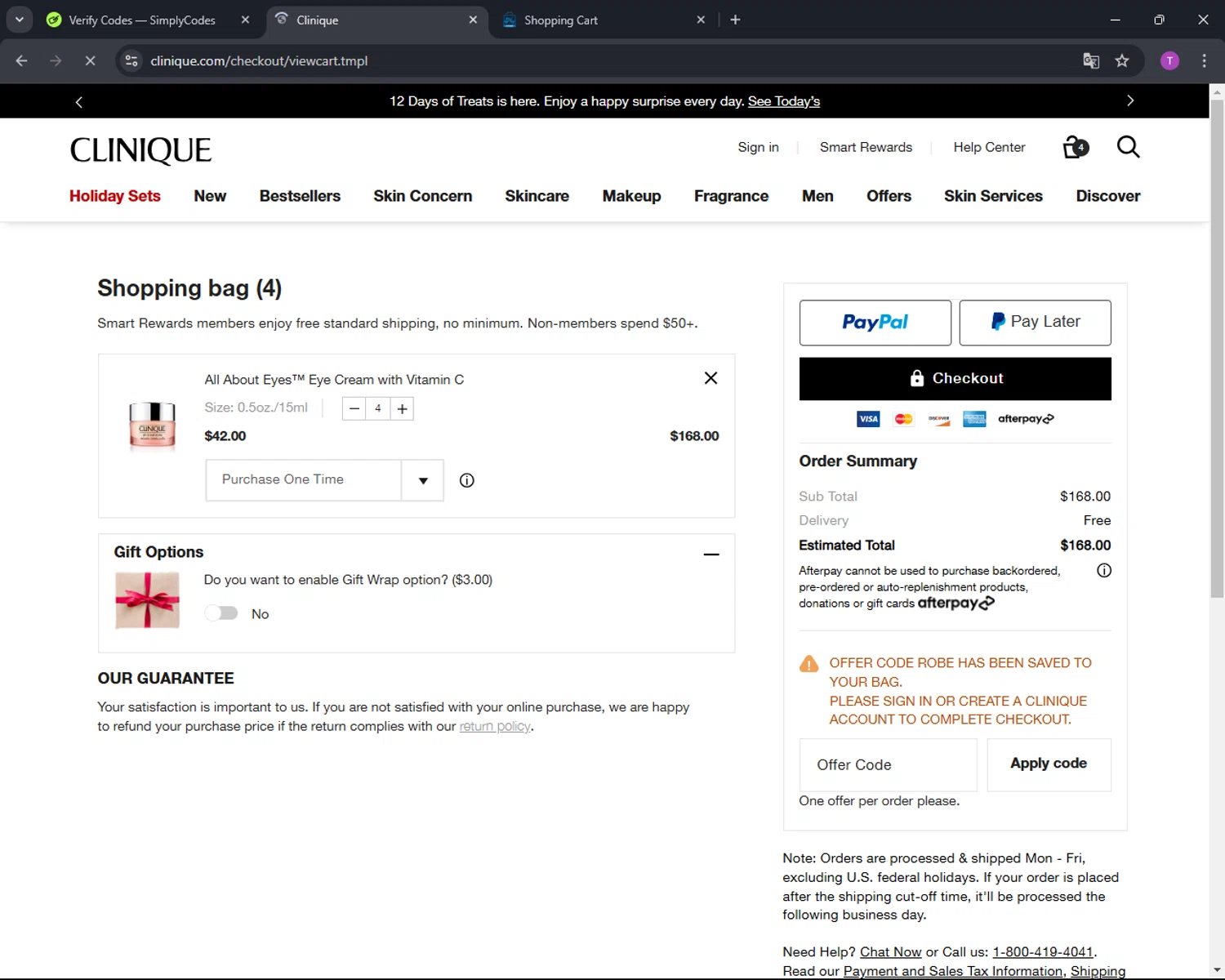Viewport: 1225px width, 980px height.
Task: Enable the Gift Wrap toggle
Action: coord(221,613)
